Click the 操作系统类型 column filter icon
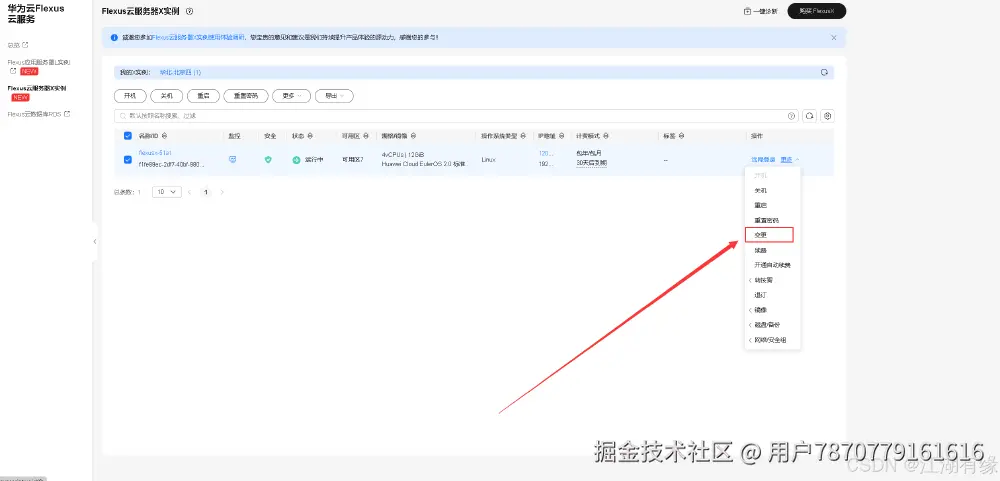This screenshot has height=481, width=1000. tap(524, 136)
